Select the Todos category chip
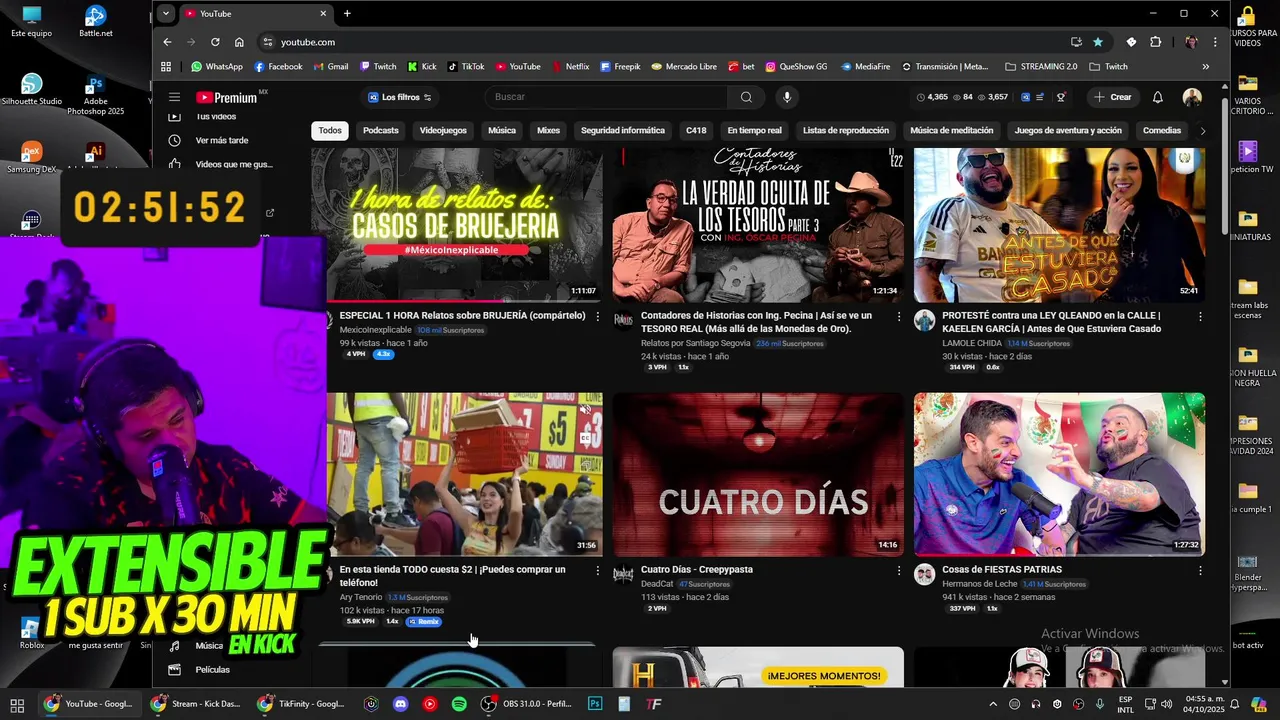 click(330, 130)
